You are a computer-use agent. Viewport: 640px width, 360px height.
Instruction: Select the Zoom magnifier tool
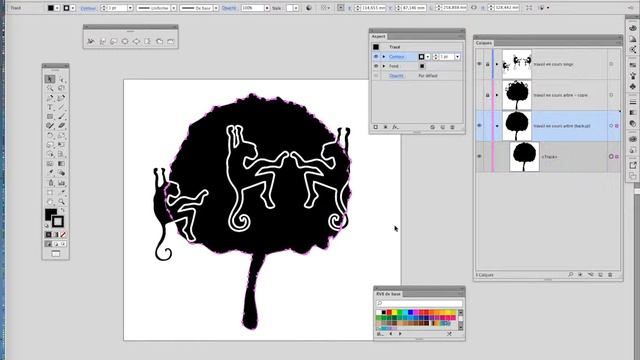[61, 202]
